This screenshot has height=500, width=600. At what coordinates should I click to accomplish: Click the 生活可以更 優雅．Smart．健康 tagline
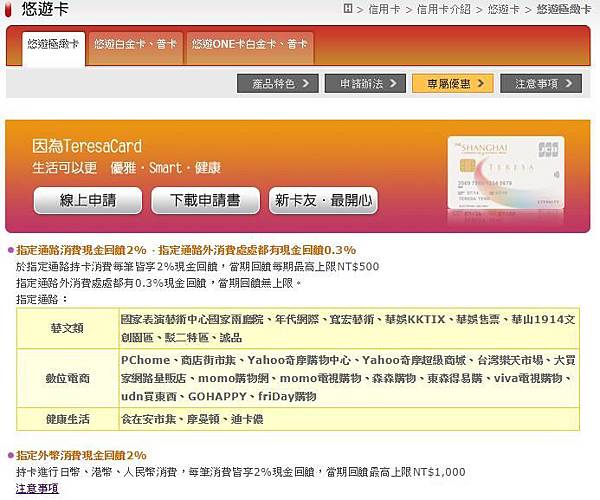pyautogui.click(x=126, y=168)
